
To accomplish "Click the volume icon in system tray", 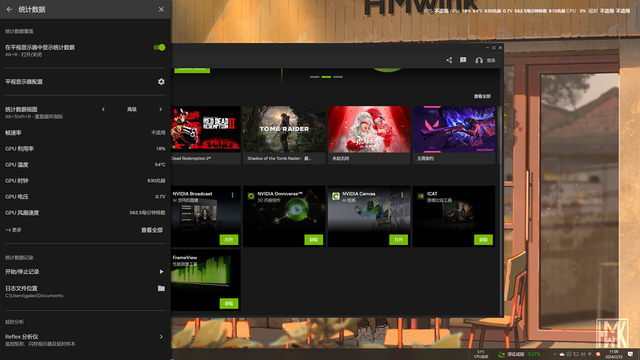I will pos(583,354).
